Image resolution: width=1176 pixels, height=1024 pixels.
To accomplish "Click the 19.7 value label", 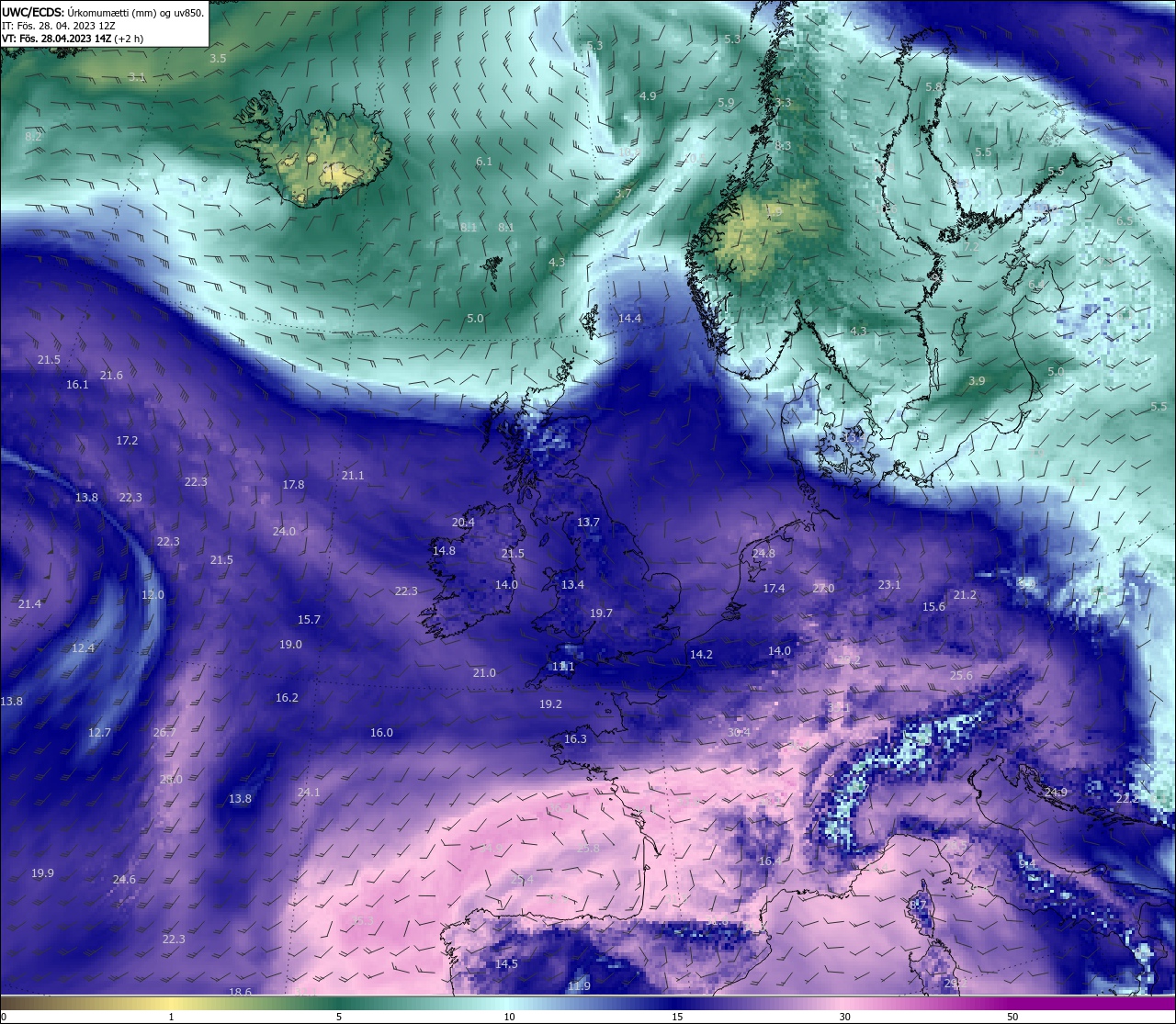I will click(x=601, y=613).
